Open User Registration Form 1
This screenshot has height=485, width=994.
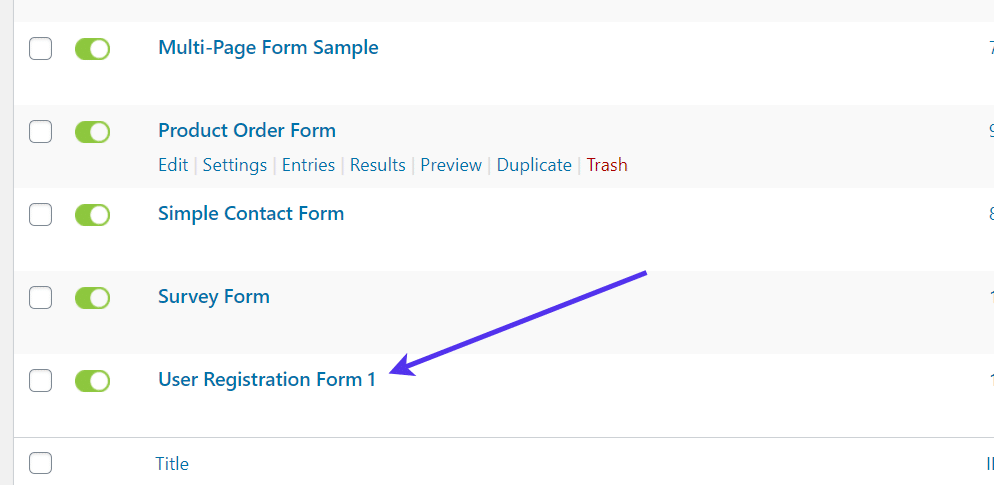click(x=267, y=379)
